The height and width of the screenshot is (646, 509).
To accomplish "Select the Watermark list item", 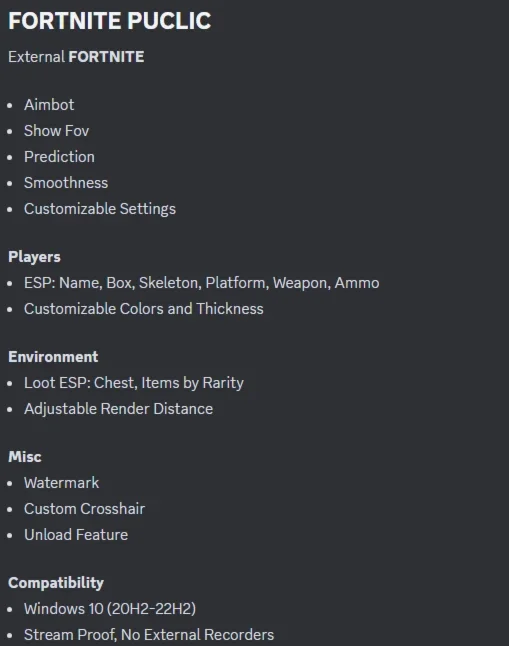I will tap(61, 483).
